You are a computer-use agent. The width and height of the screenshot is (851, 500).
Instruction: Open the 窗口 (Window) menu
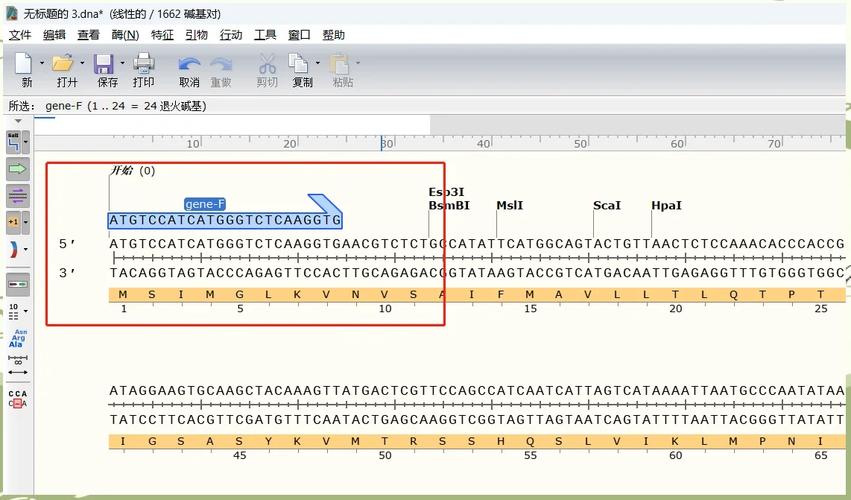(x=299, y=35)
